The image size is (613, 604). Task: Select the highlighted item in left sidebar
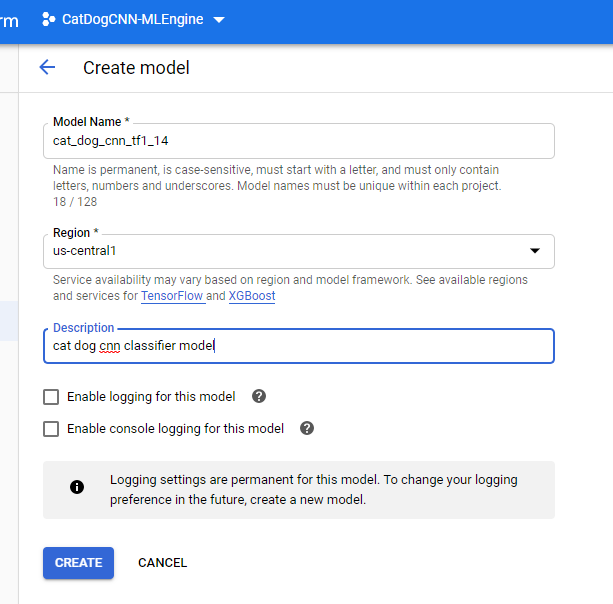[9, 322]
